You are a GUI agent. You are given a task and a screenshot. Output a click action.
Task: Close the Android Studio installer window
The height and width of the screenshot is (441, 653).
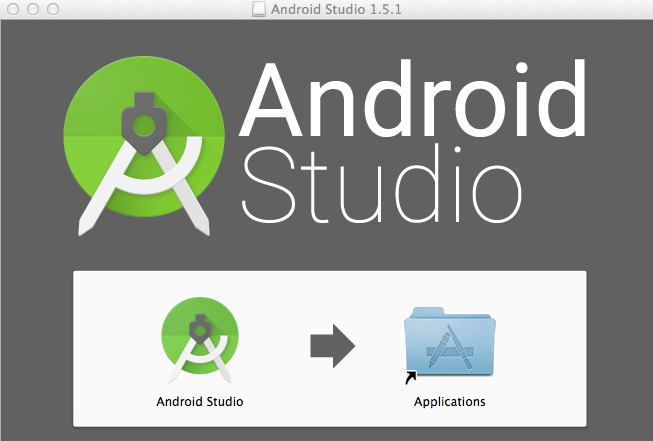click(13, 9)
